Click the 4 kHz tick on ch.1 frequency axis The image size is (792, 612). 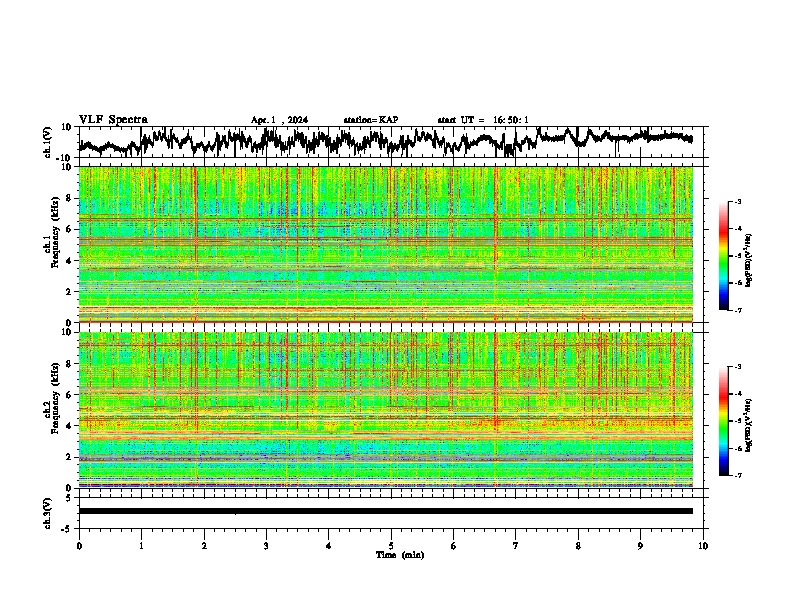point(70,261)
